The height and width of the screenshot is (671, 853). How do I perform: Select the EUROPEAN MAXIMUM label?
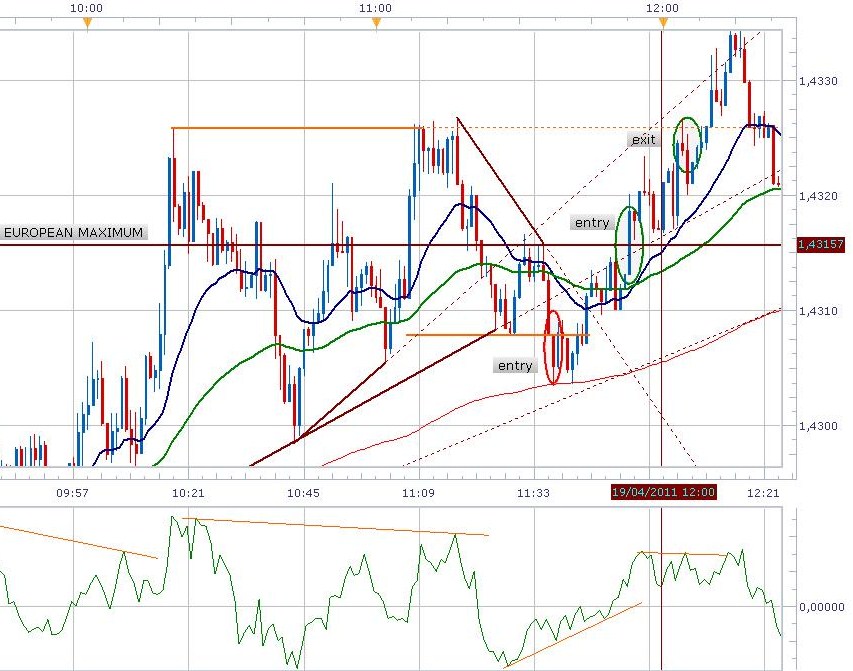tap(73, 233)
